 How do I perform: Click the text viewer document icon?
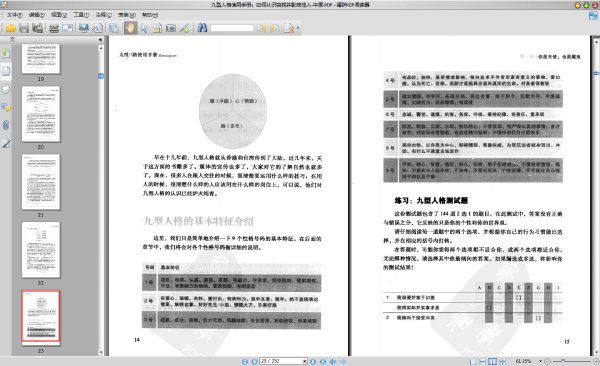coord(157,28)
